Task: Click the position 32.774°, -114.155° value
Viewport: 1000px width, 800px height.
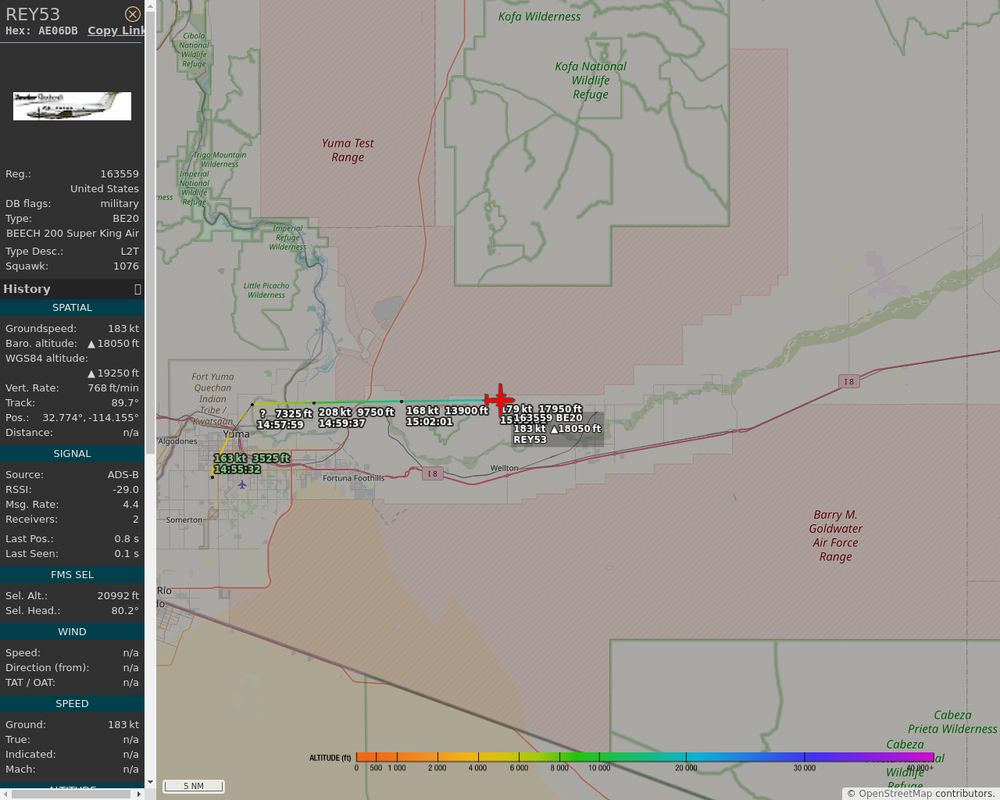Action: pyautogui.click(x=91, y=417)
